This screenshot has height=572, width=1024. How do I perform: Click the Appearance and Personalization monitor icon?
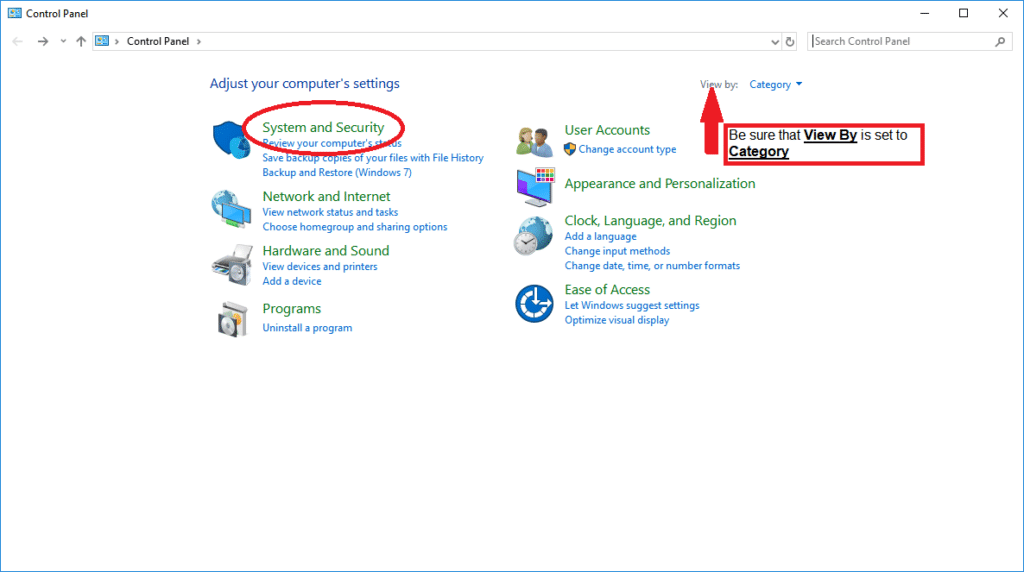(x=534, y=185)
